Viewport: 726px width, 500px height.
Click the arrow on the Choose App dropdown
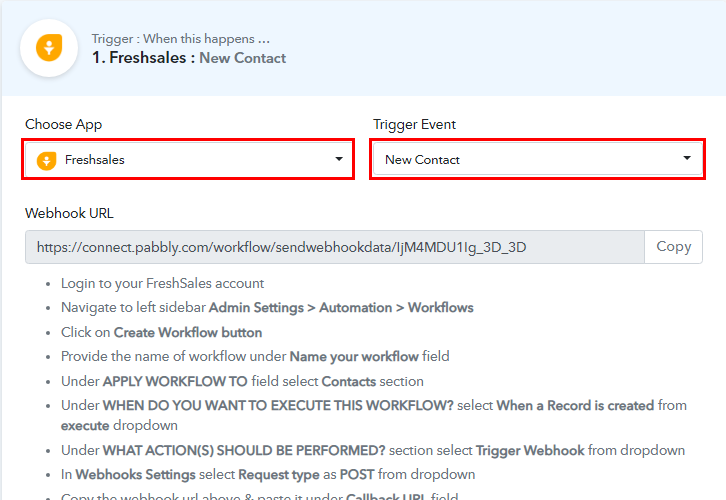click(x=339, y=159)
